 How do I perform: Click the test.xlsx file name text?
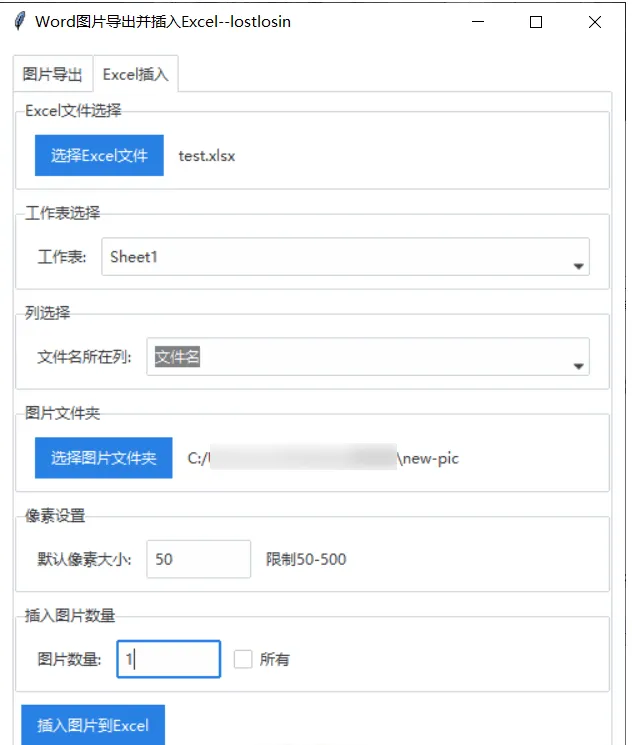(207, 156)
